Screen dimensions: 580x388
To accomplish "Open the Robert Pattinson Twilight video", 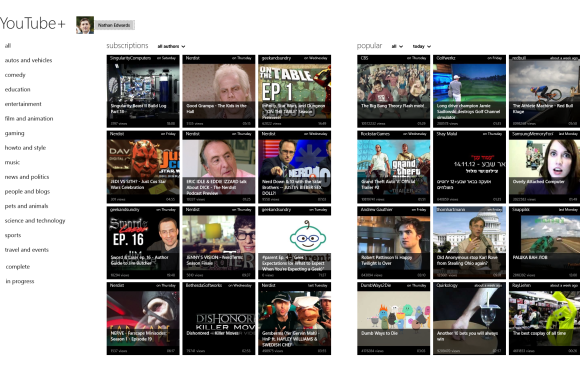I will point(394,243).
